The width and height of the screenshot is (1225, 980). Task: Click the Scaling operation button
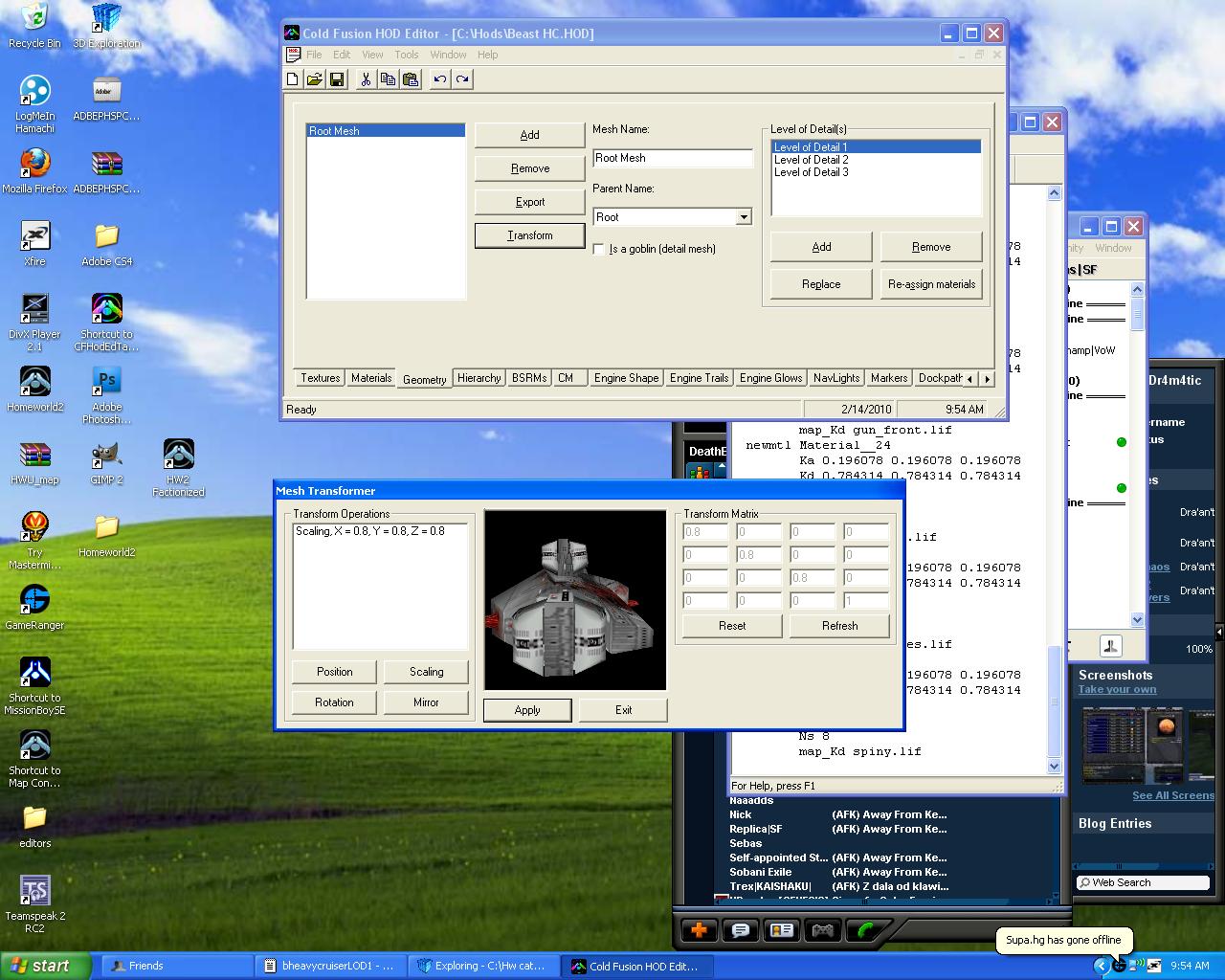tap(426, 672)
